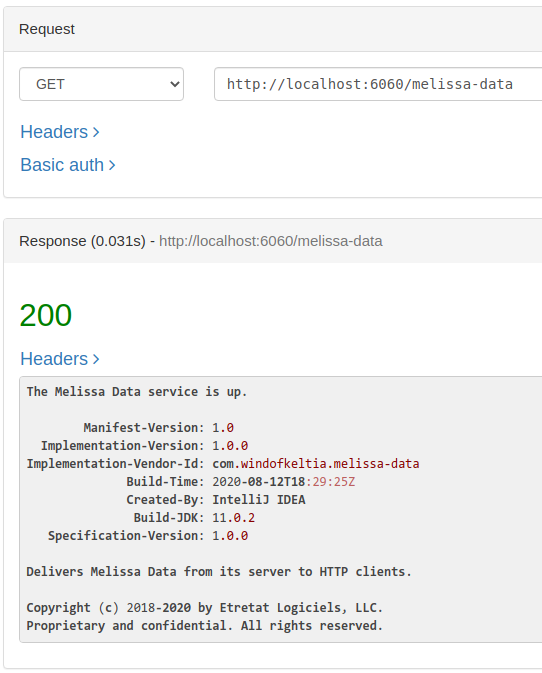Open the response URL link localhost:6060/melissa-data
The height and width of the screenshot is (673, 542).
coord(271,241)
